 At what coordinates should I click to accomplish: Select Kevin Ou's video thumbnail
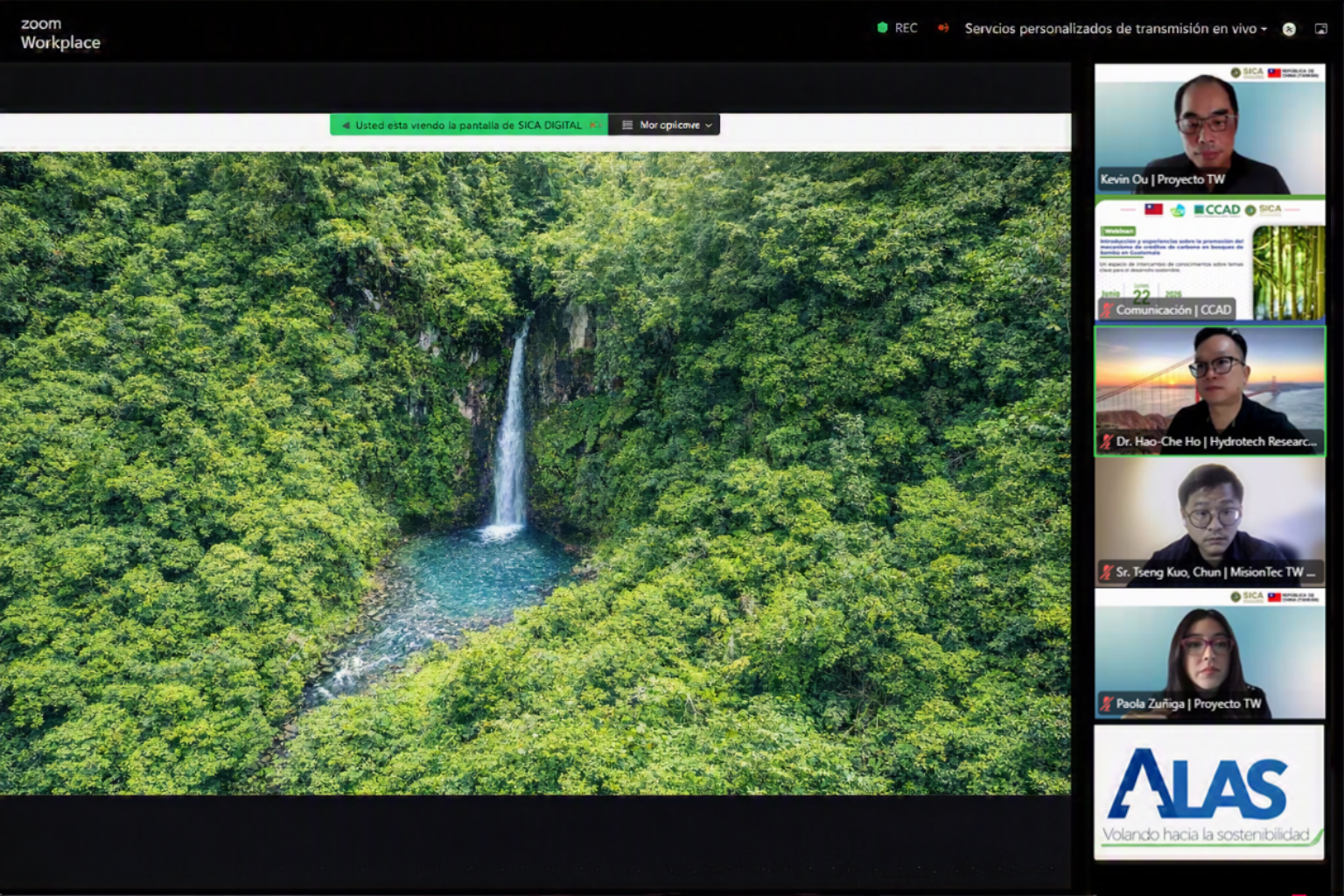1209,129
